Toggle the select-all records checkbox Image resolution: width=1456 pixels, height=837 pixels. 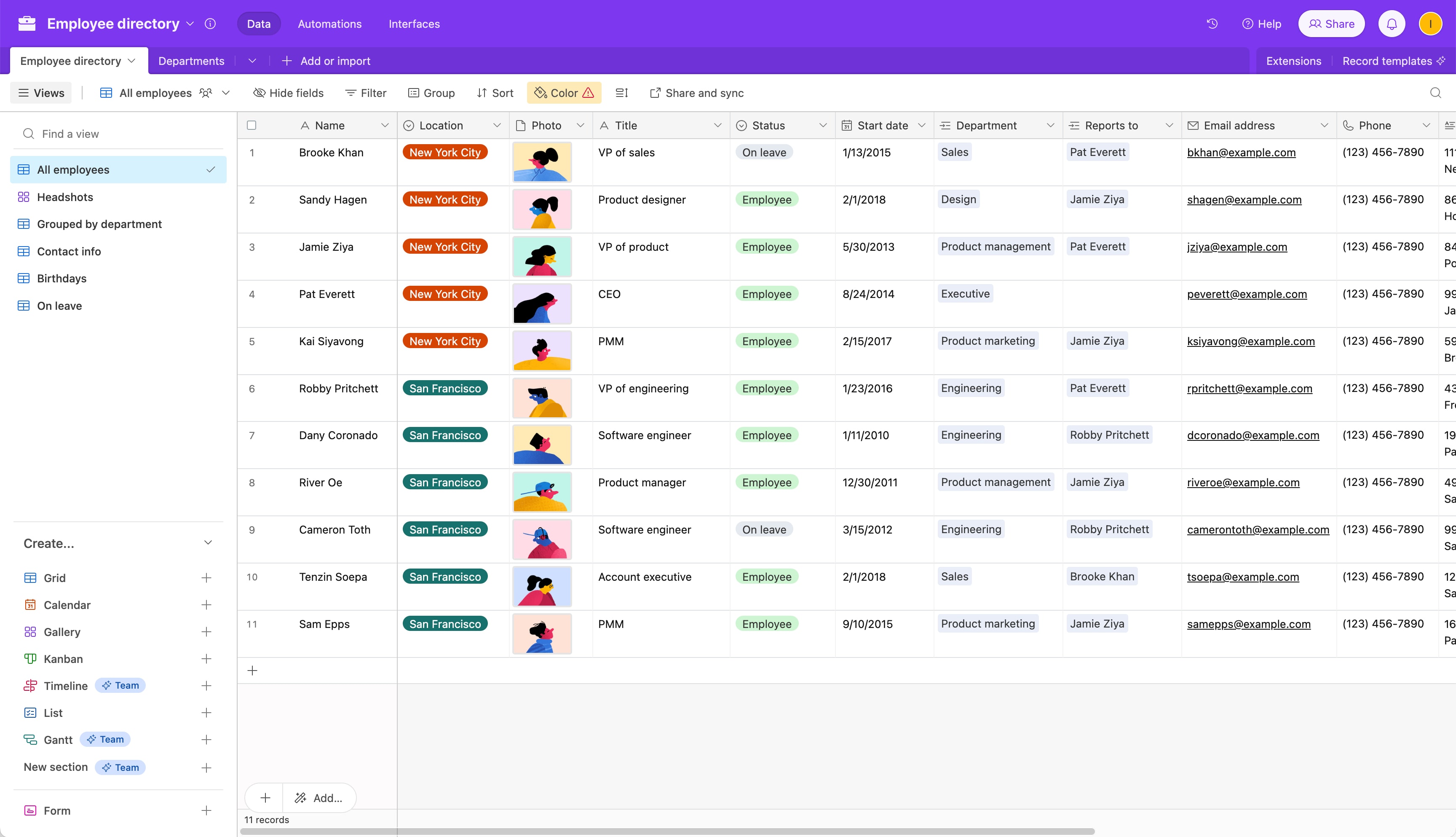point(252,125)
